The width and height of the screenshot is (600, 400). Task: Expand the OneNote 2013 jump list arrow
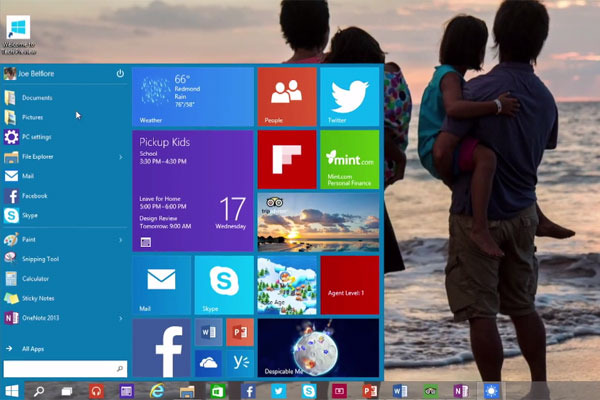(121, 318)
